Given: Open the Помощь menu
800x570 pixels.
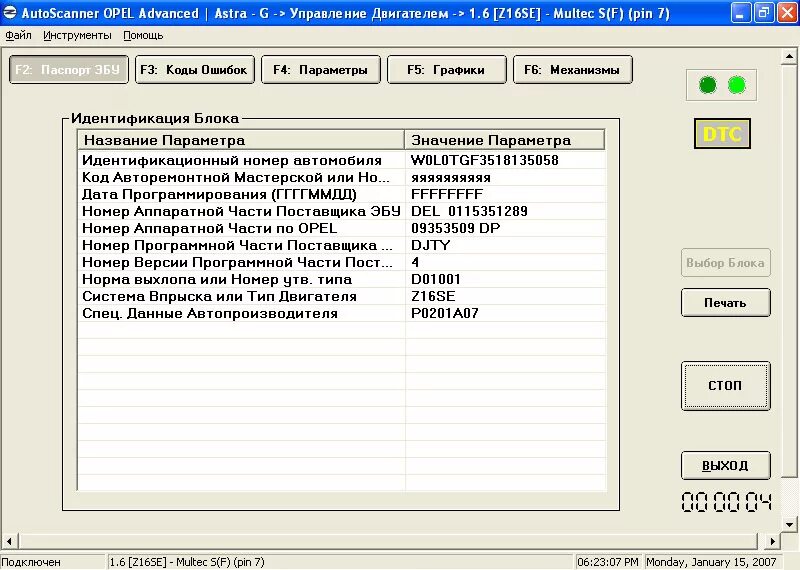Looking at the screenshot, I should (x=143, y=35).
